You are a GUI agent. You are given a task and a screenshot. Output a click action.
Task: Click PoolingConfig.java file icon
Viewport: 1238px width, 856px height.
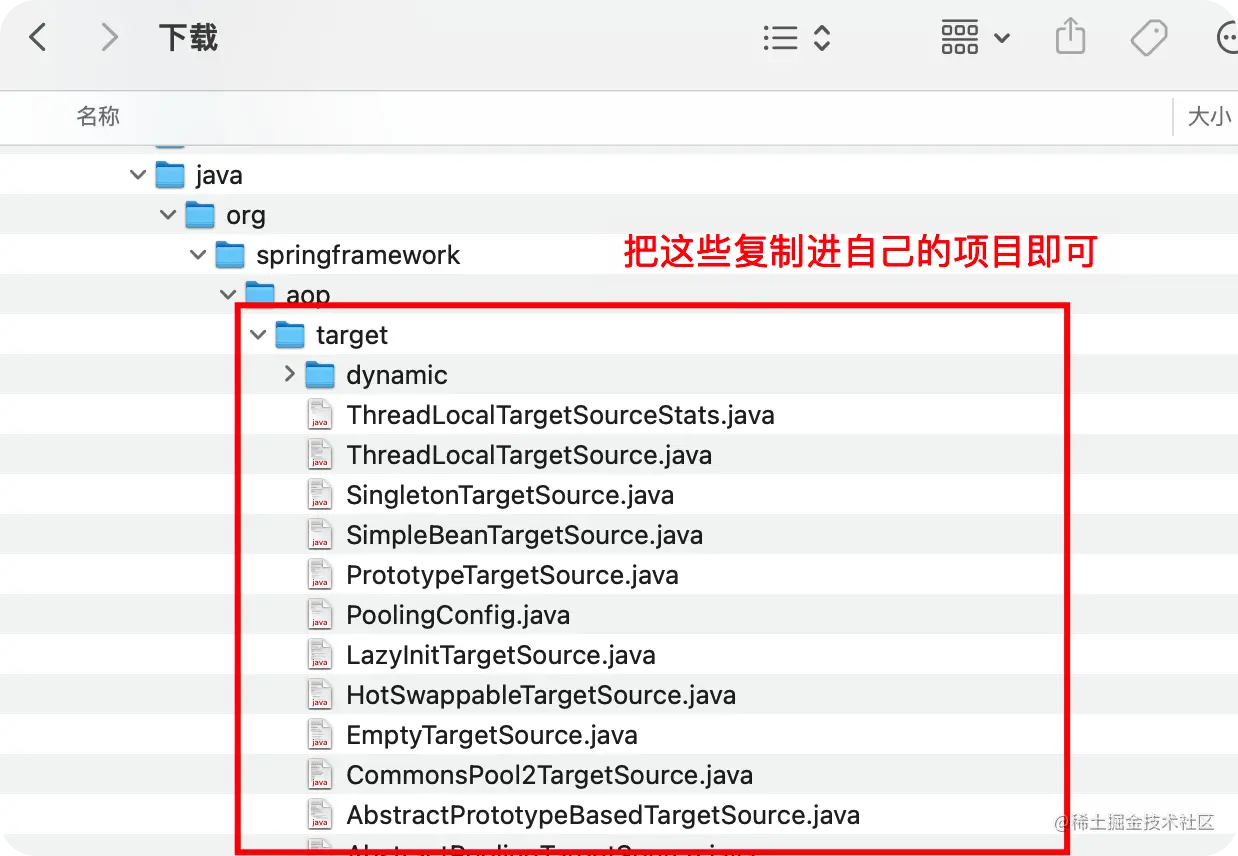tap(319, 615)
